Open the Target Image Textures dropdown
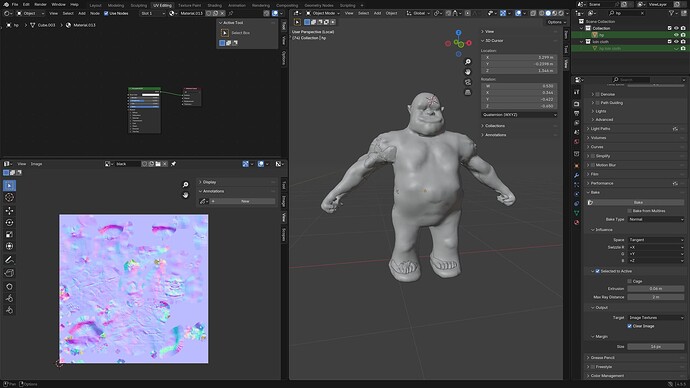690x388 pixels. tap(656, 317)
